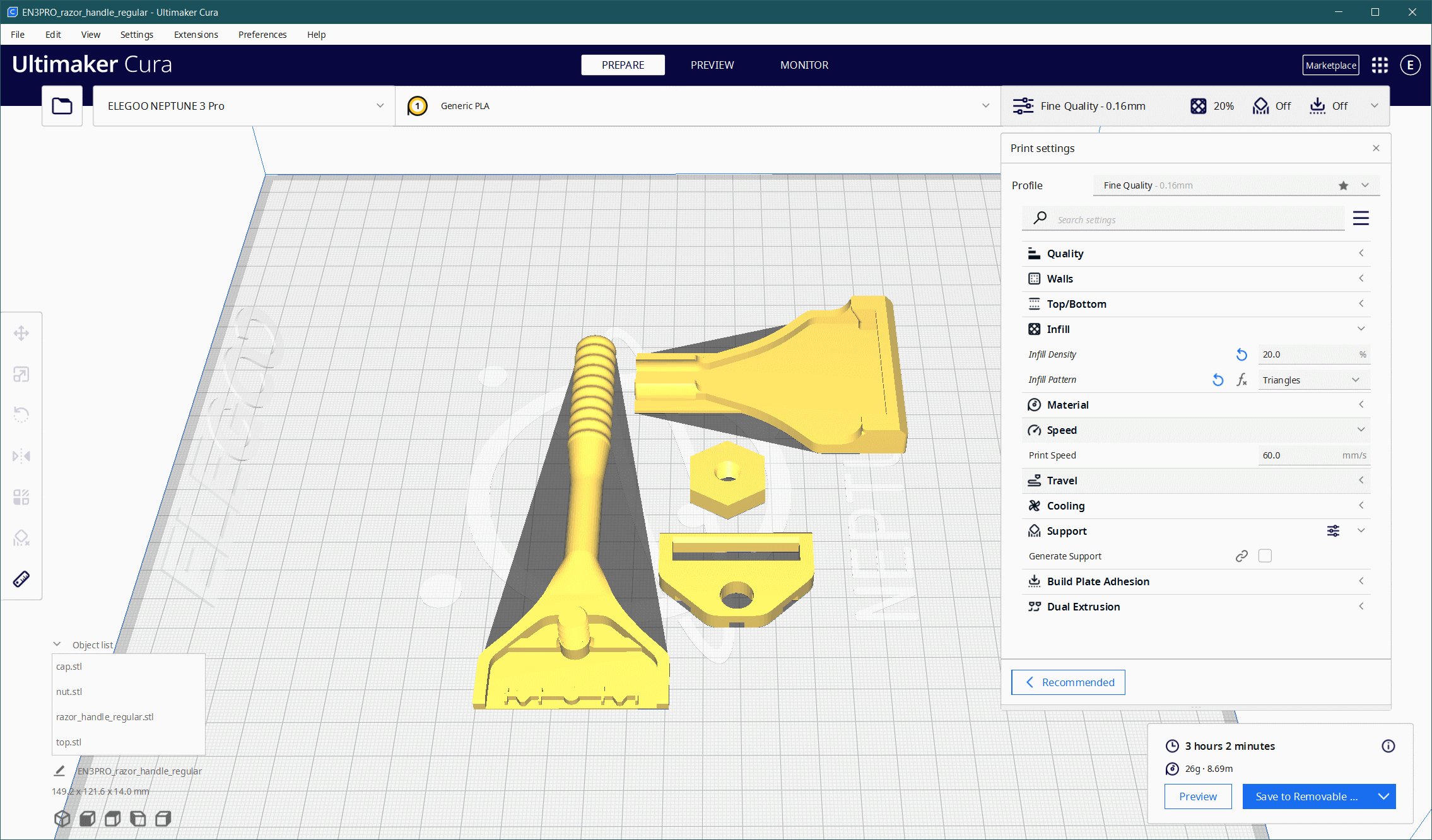Select the Mirror tool
1432x840 pixels.
point(21,456)
